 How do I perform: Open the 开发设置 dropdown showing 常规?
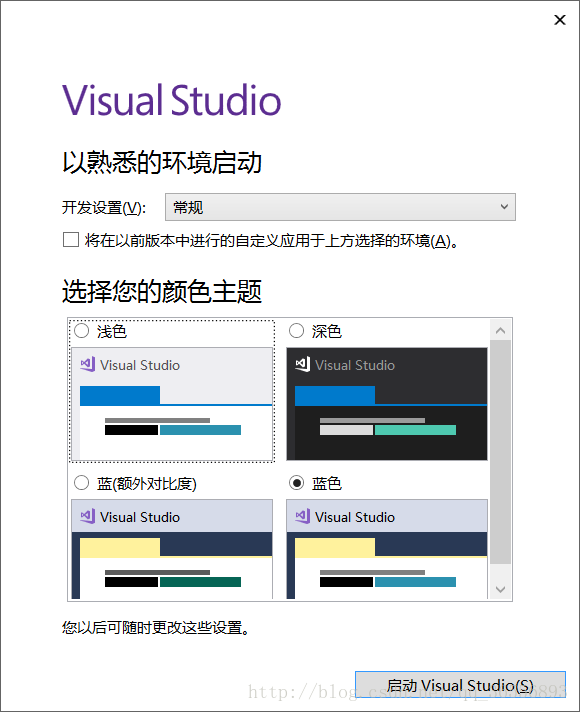pos(340,207)
